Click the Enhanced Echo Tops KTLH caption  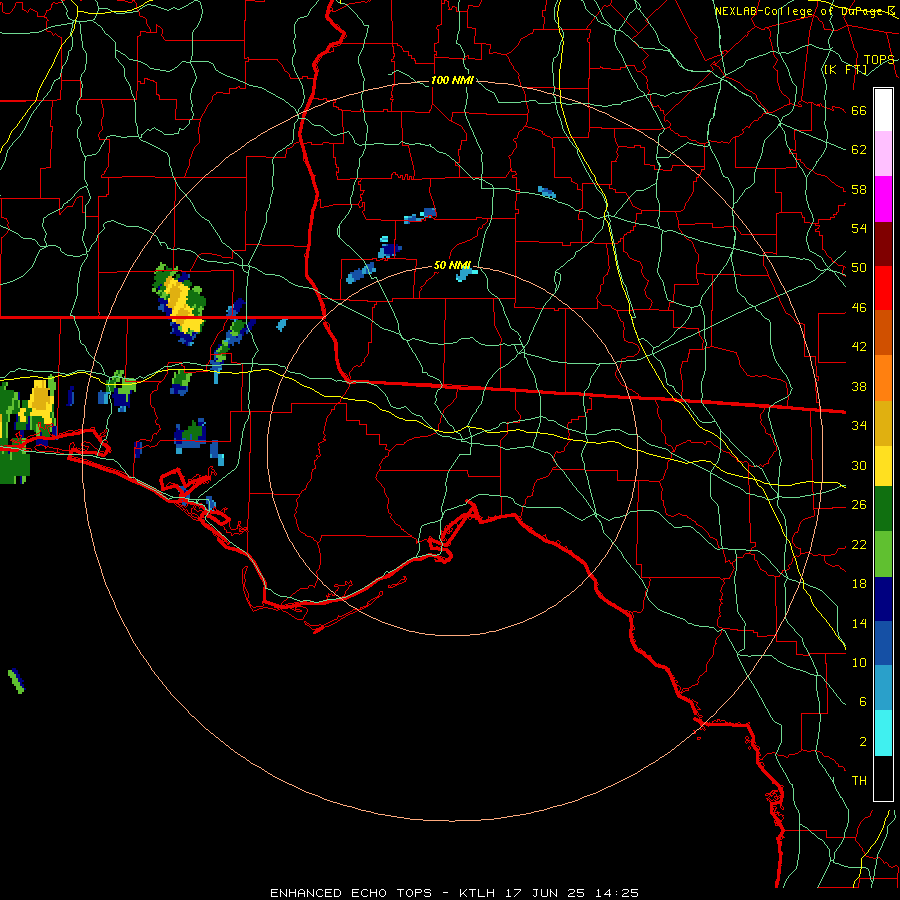[454, 893]
